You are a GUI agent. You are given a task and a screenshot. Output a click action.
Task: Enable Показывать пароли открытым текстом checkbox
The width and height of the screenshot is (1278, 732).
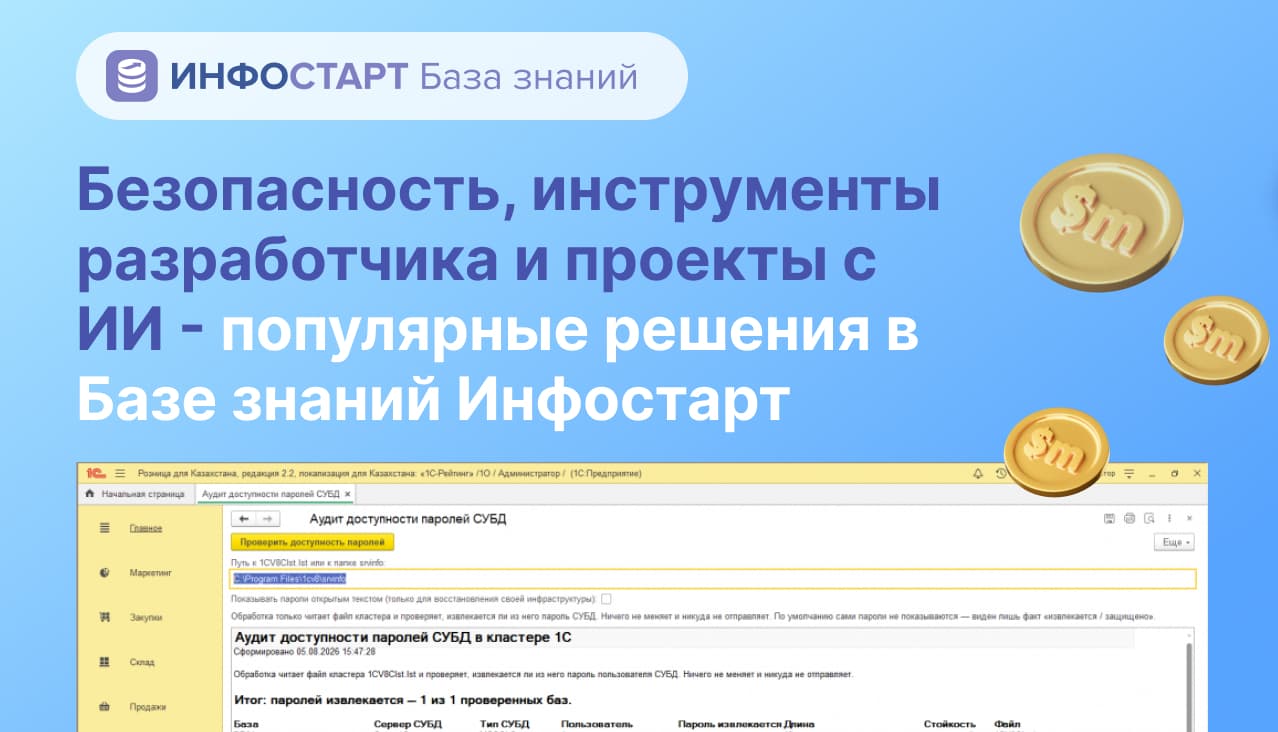[606, 598]
